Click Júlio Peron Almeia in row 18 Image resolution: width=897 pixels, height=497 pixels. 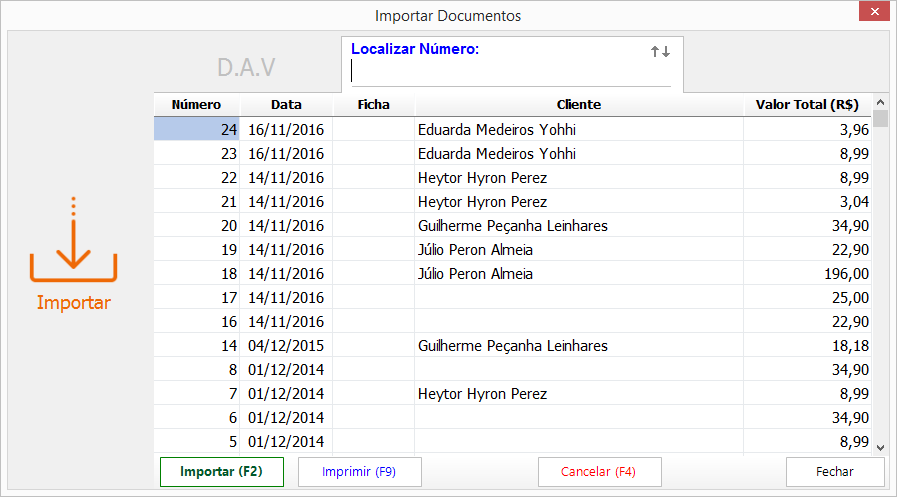pyautogui.click(x=475, y=274)
